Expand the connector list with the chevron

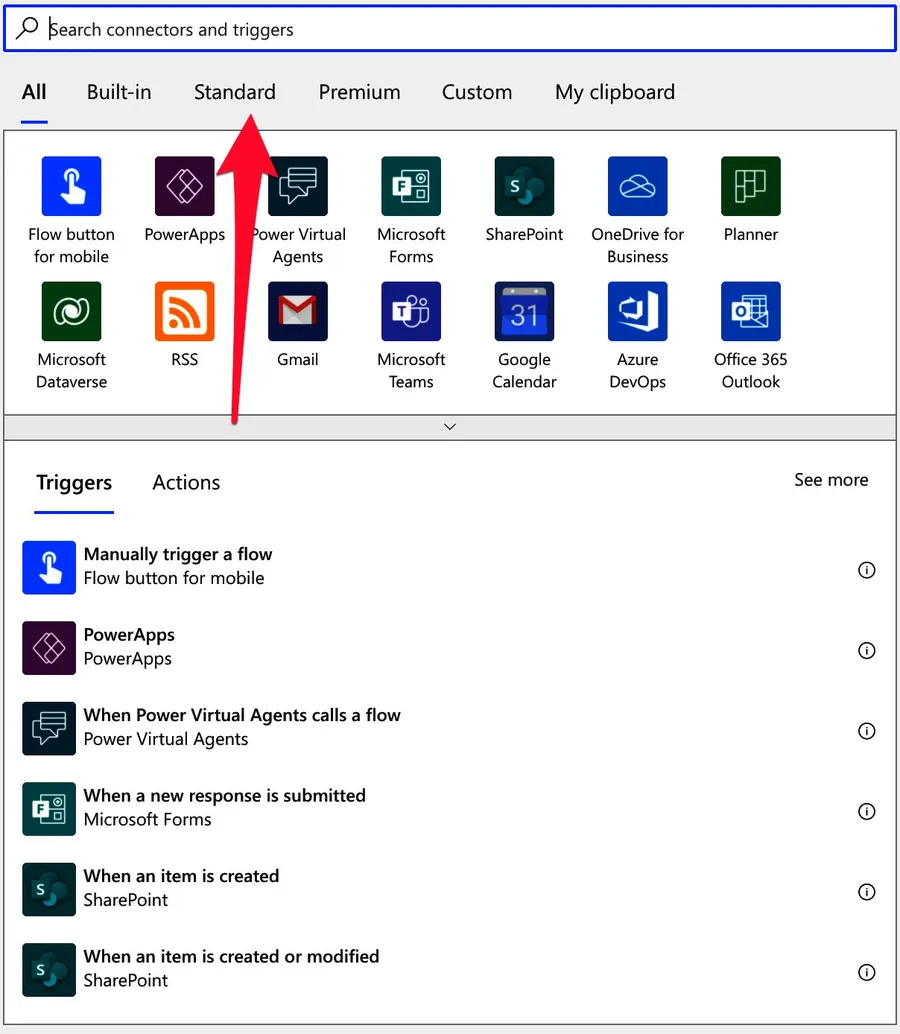450,425
